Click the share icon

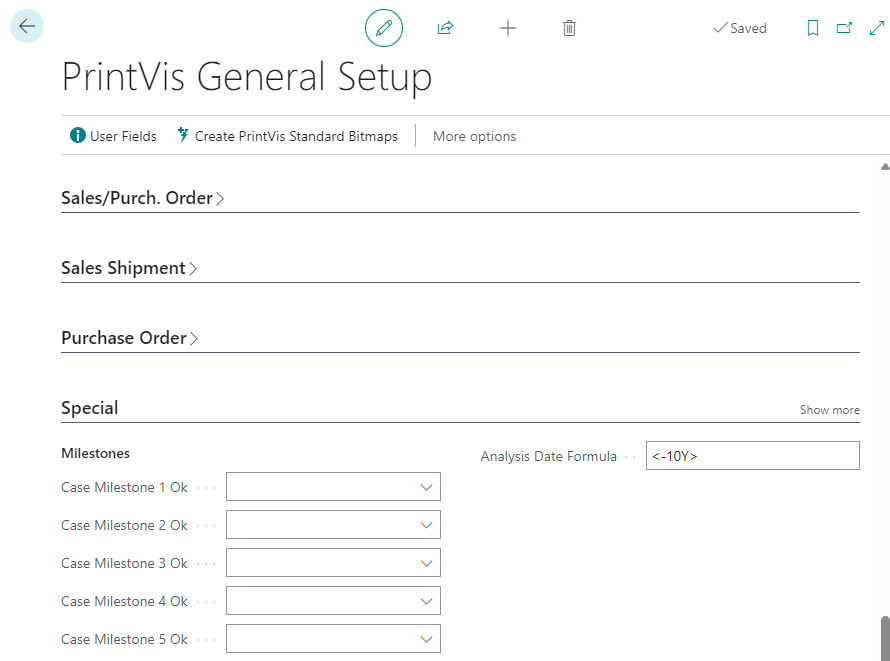pos(446,28)
